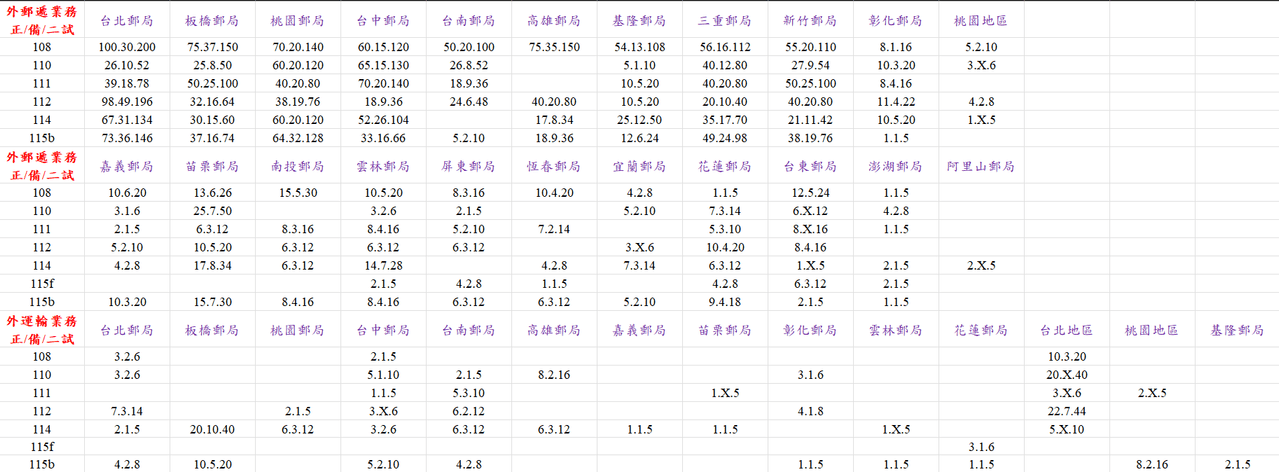Select the 阿里山郵局 column header
The image size is (1279, 472).
point(981,166)
